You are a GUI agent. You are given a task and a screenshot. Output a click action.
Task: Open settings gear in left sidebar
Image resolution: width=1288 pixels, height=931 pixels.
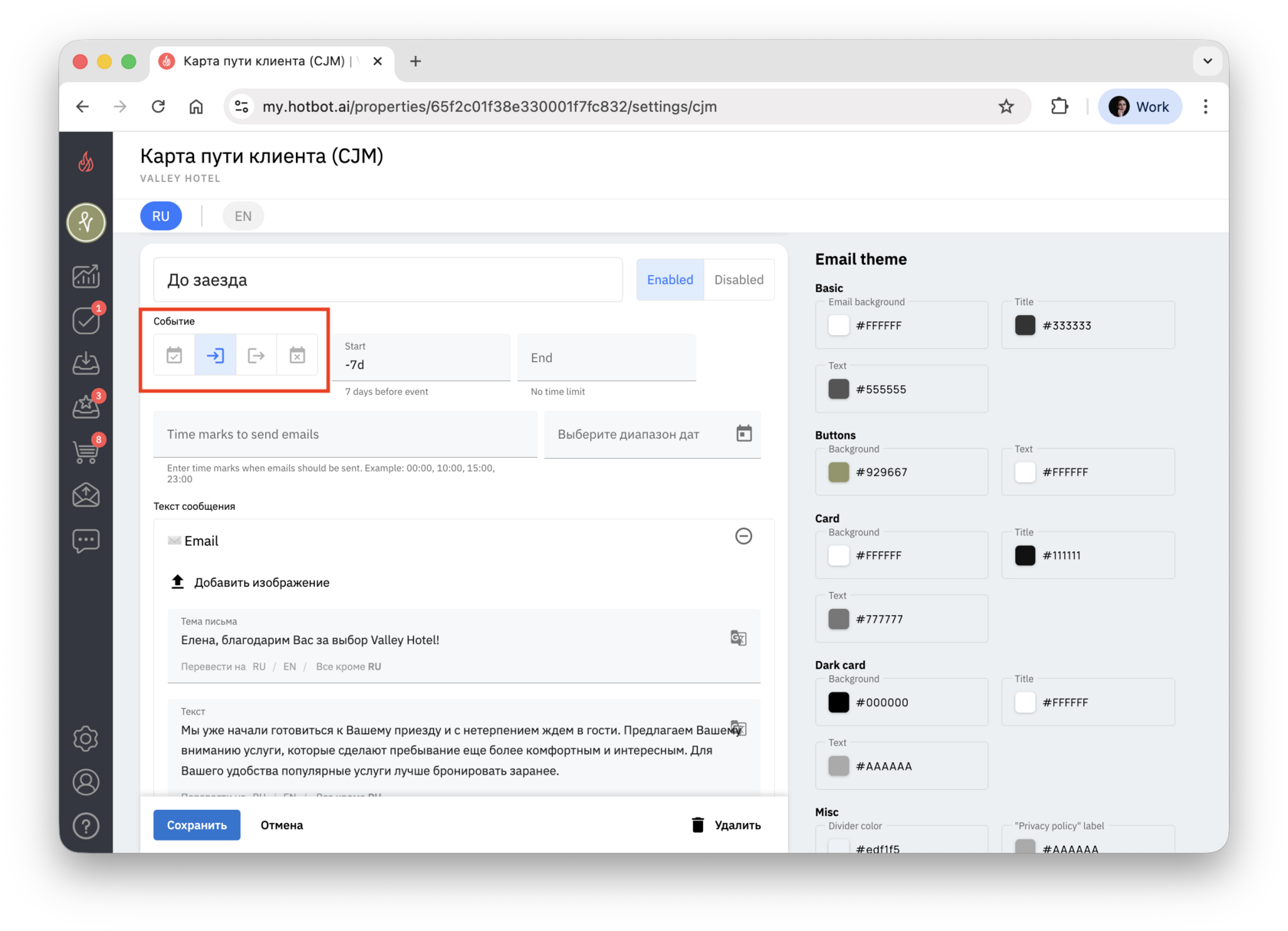[86, 739]
